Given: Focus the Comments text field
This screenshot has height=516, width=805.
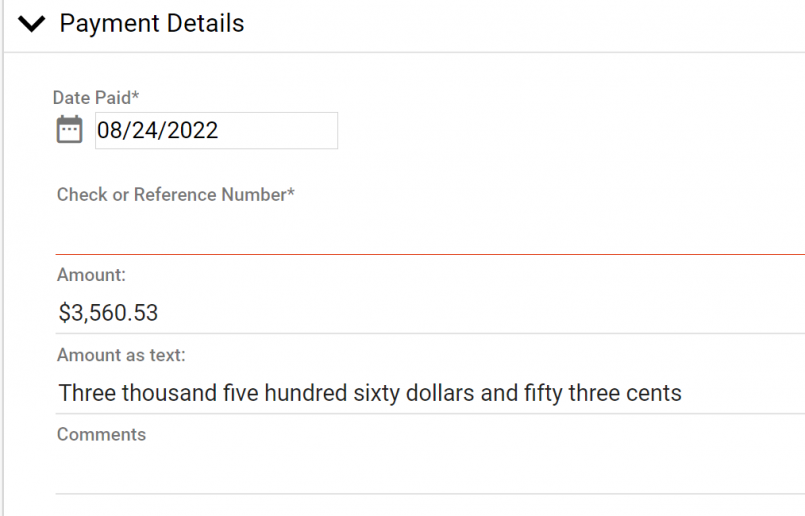Looking at the screenshot, I should [x=430, y=472].
